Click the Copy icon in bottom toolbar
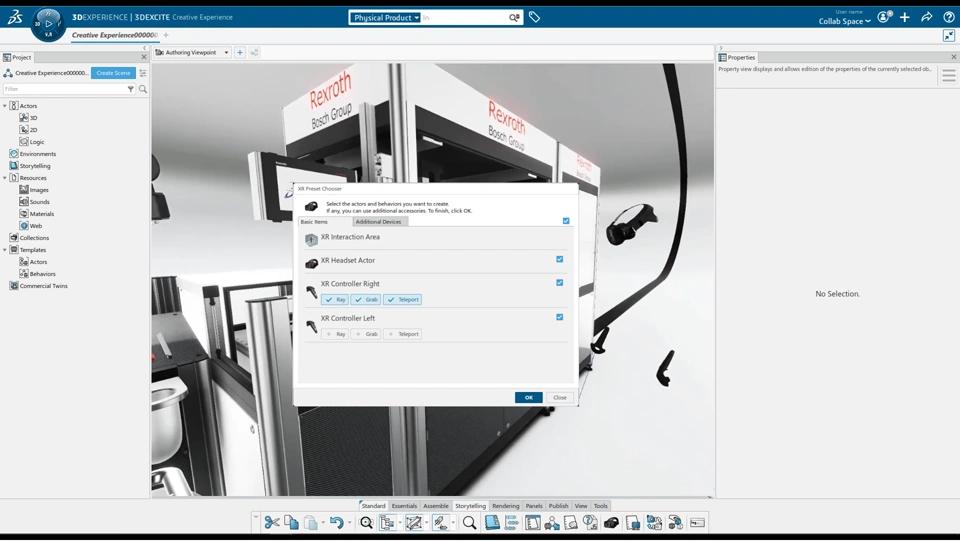This screenshot has width=960, height=541. 291,523
